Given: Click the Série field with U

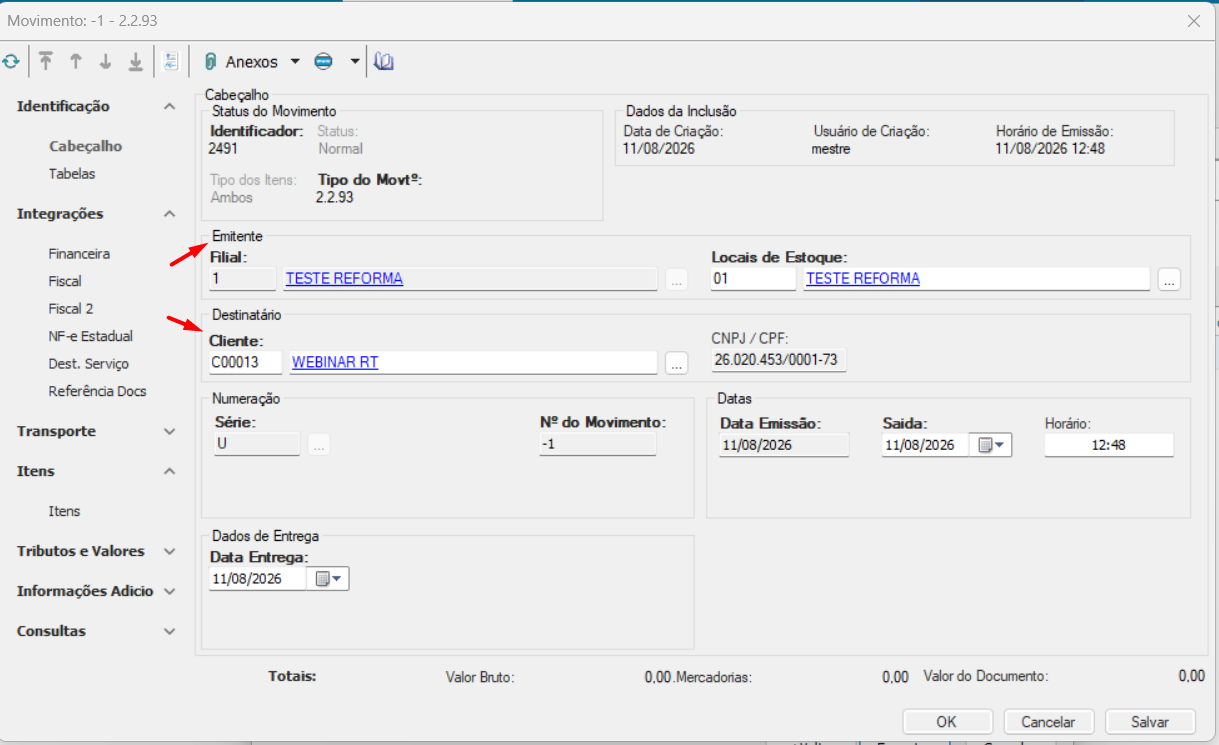Looking at the screenshot, I should click(257, 444).
